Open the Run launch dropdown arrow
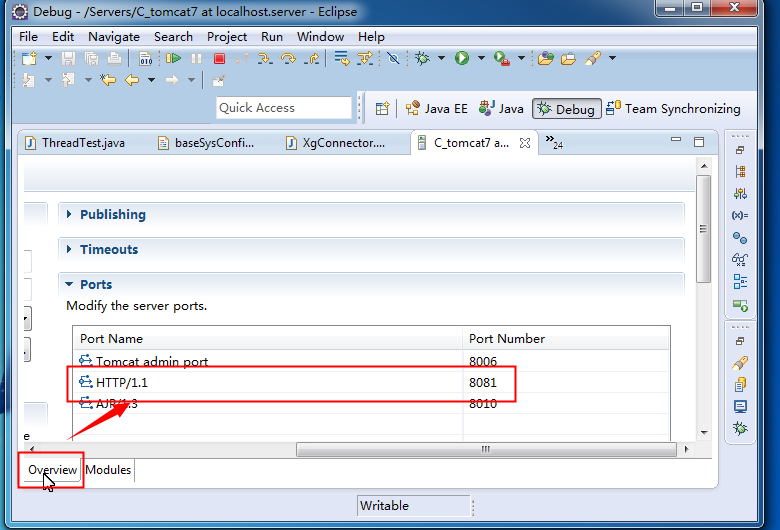 pyautogui.click(x=481, y=58)
